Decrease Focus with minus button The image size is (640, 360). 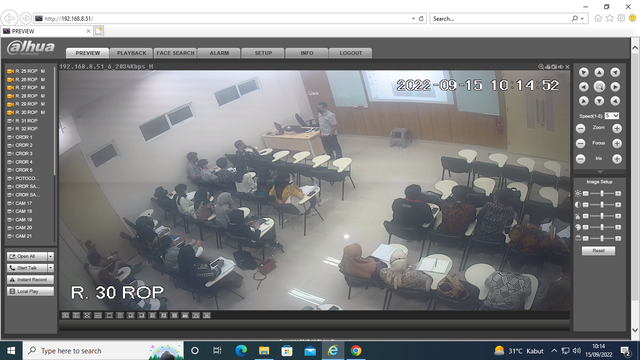point(580,144)
